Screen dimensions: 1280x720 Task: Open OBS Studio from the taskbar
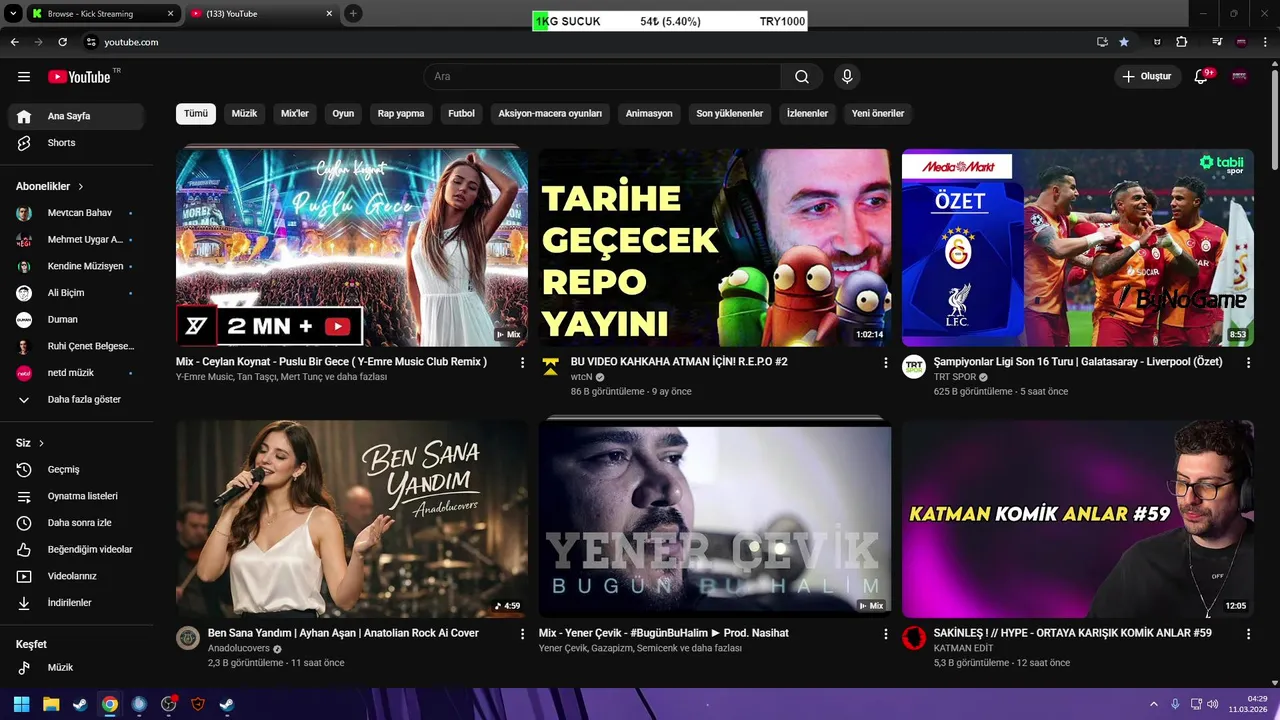click(x=168, y=704)
